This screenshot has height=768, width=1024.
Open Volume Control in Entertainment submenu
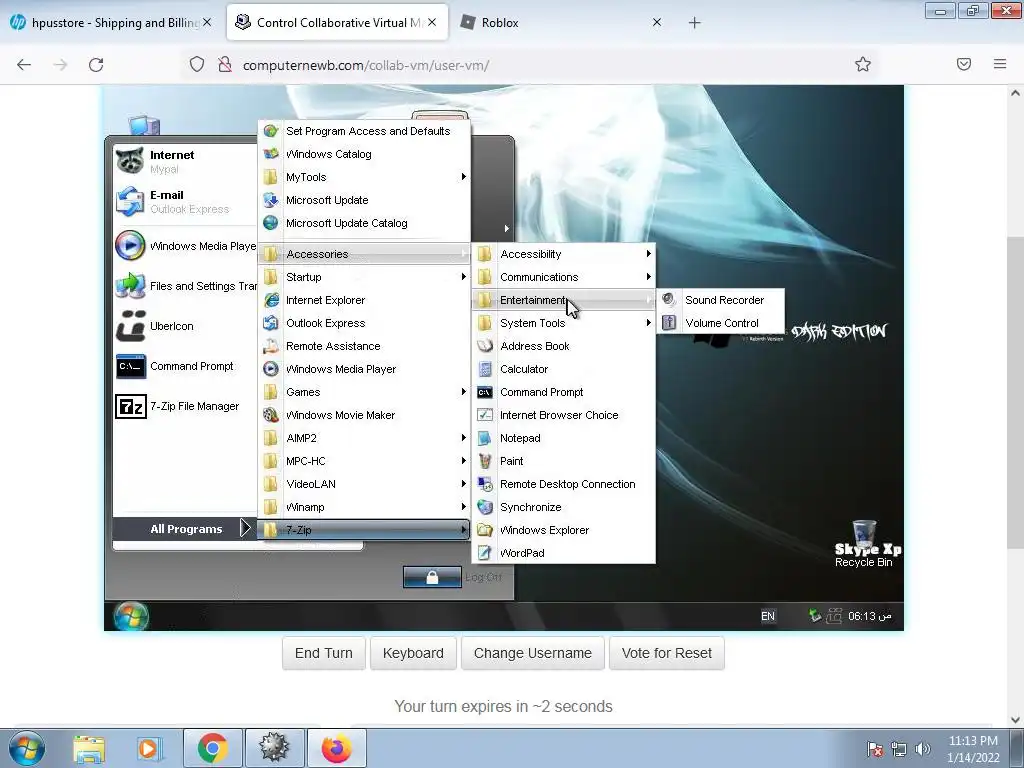click(721, 323)
